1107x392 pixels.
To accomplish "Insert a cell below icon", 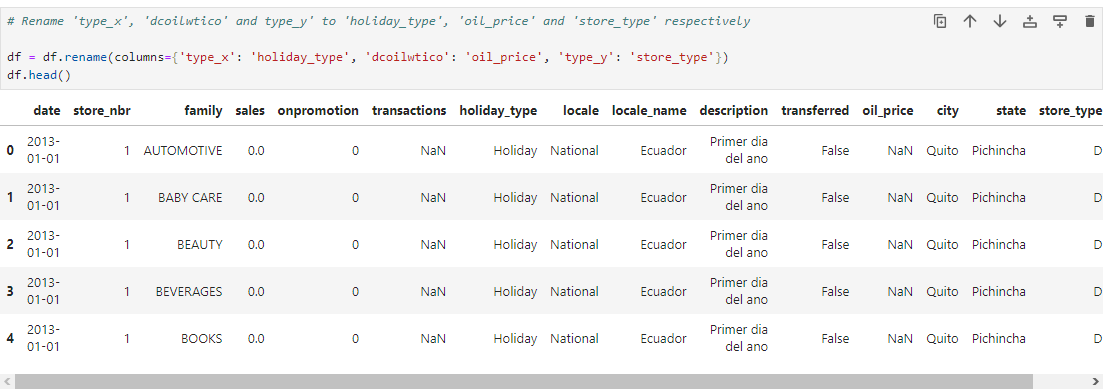I will 1060,21.
